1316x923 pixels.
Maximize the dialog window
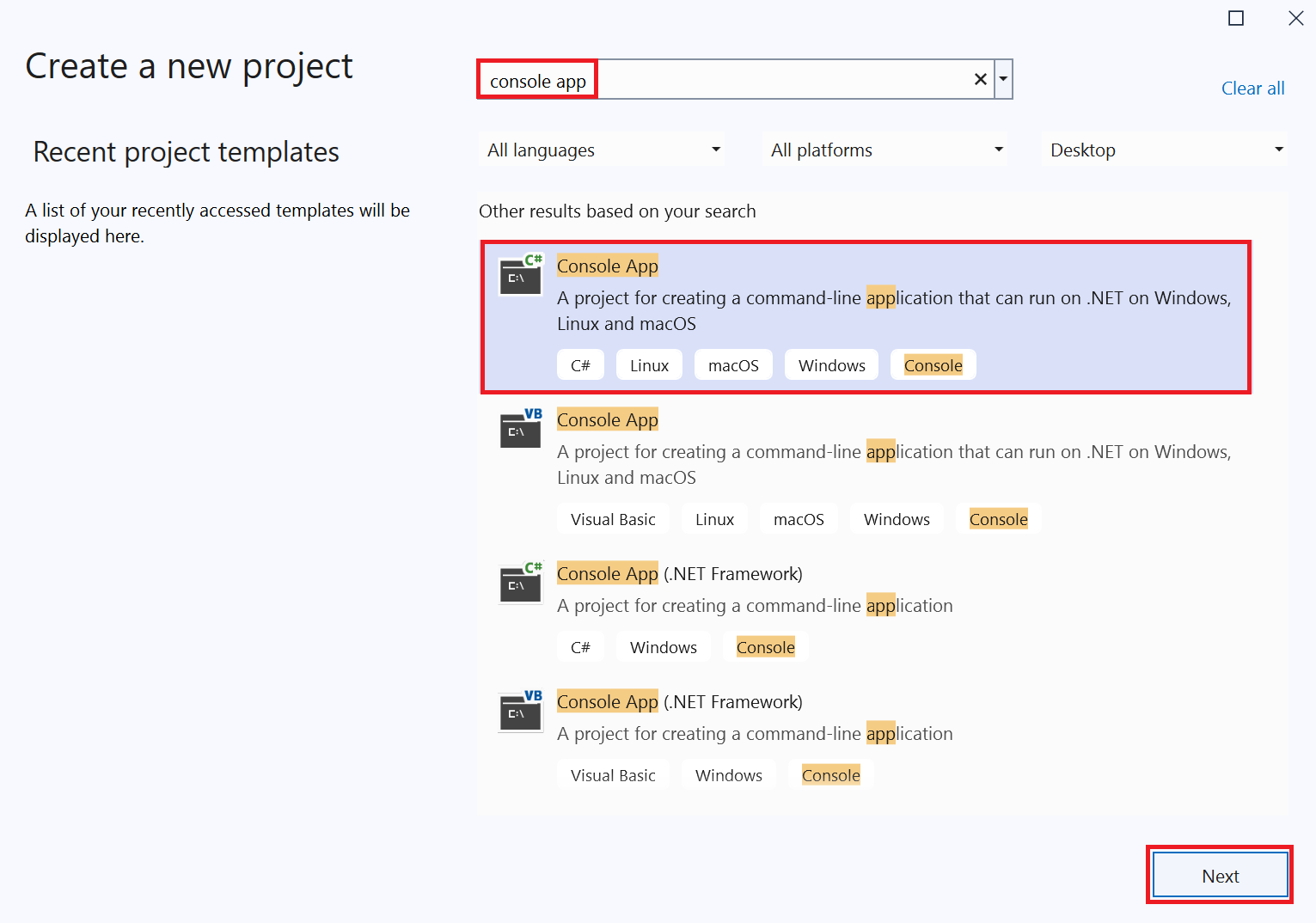click(1236, 18)
